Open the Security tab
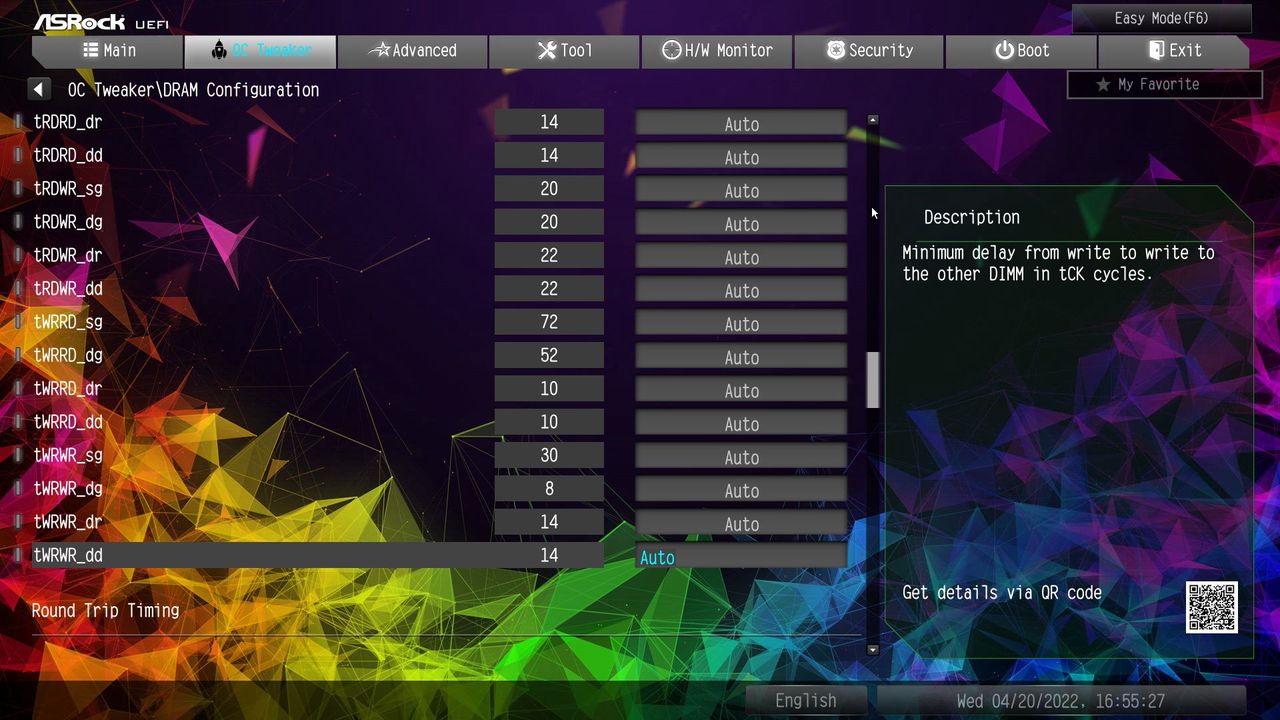The width and height of the screenshot is (1280, 720). (869, 51)
